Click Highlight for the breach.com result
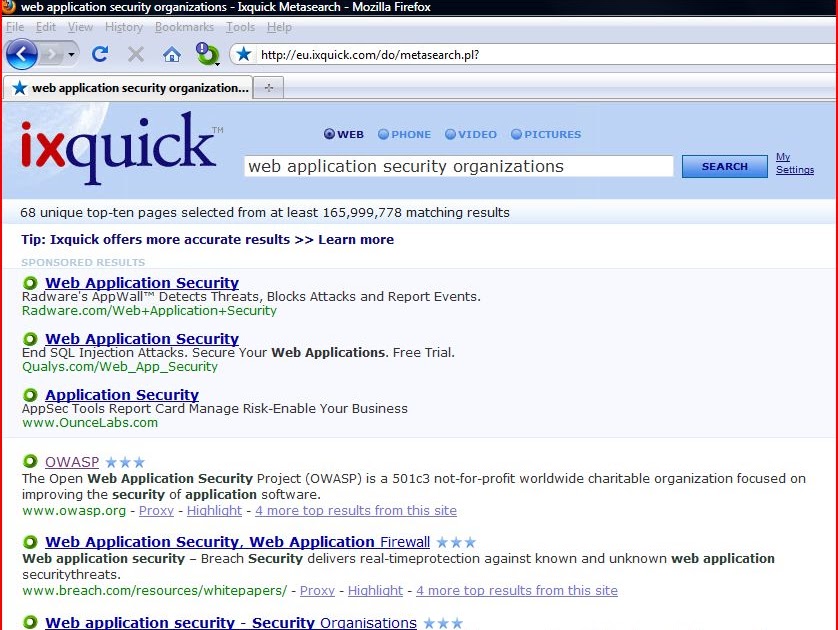 click(375, 590)
